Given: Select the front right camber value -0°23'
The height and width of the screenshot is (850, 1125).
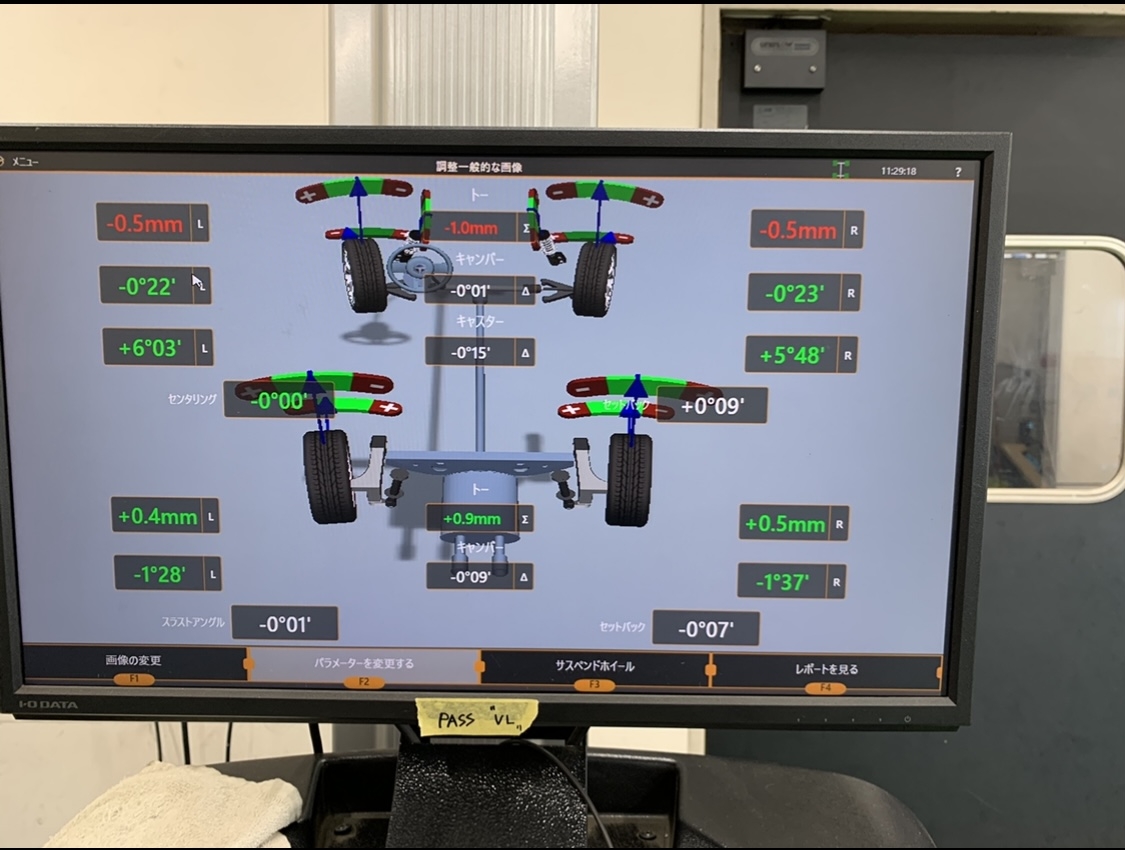Looking at the screenshot, I should 794,294.
